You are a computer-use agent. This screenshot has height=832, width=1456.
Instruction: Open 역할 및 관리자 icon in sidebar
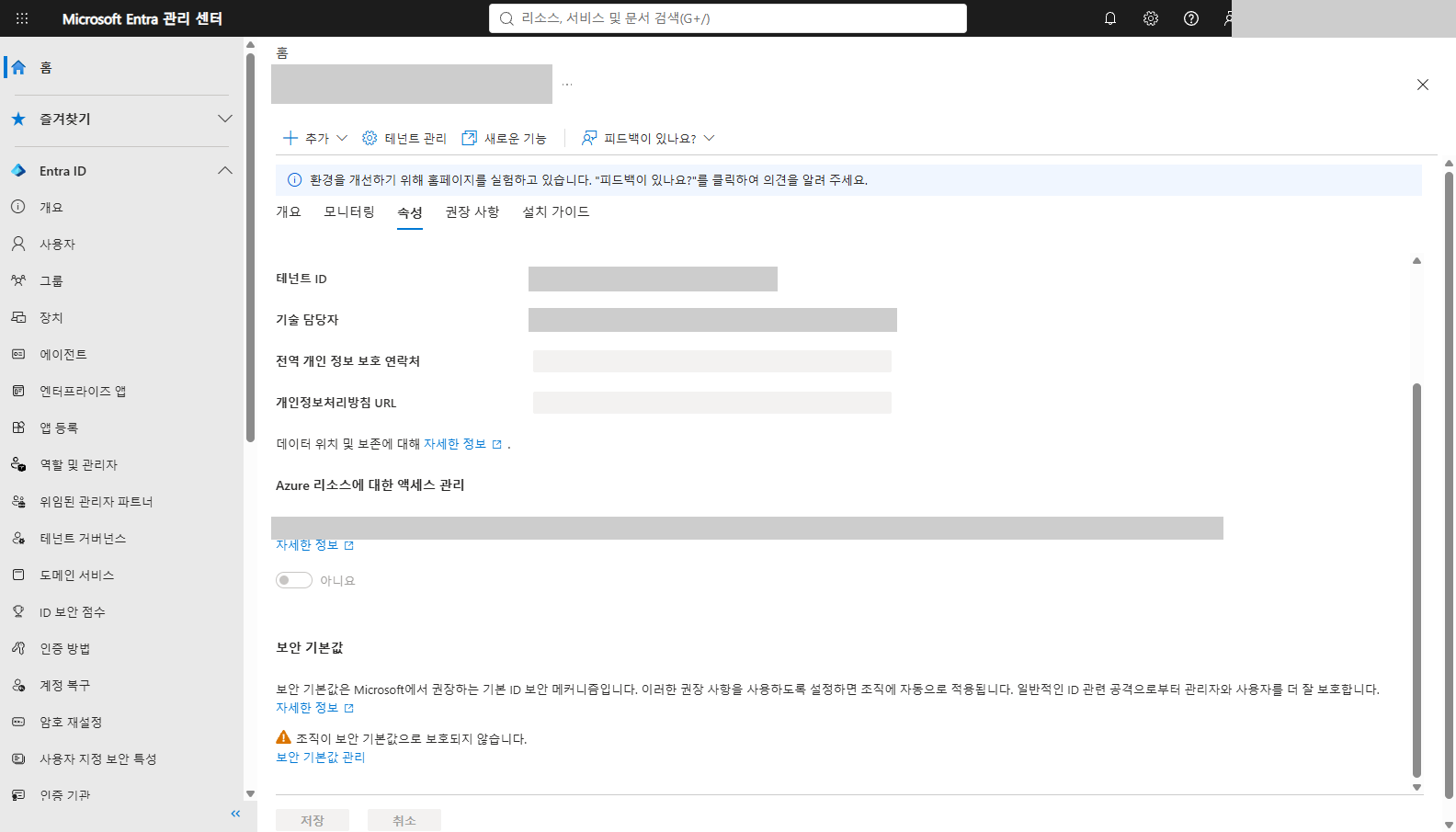coord(18,464)
